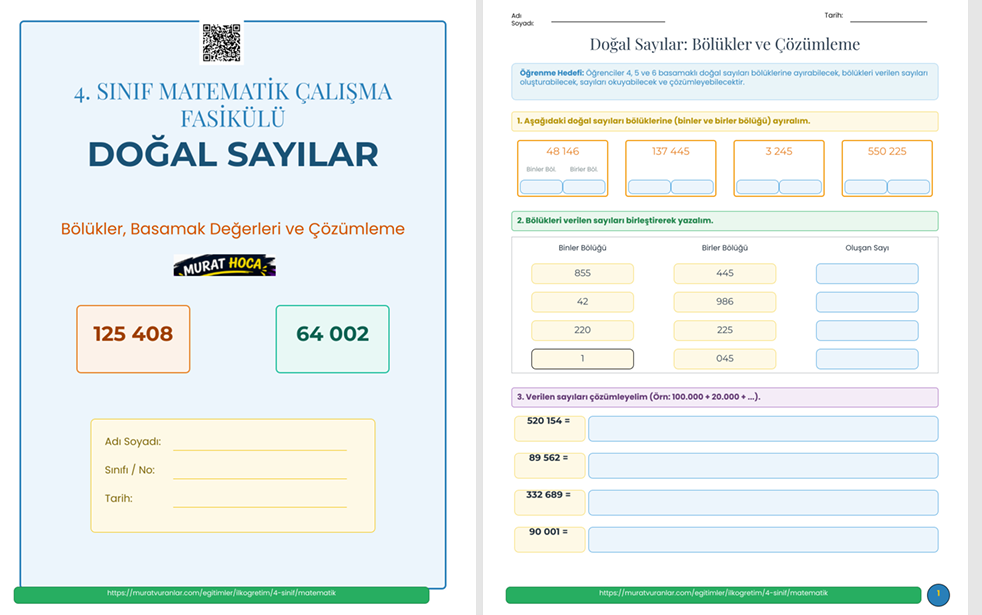Click the Oluşan Sayı box in the 855 row
Viewport: 982px width, 615px height.
(x=866, y=273)
